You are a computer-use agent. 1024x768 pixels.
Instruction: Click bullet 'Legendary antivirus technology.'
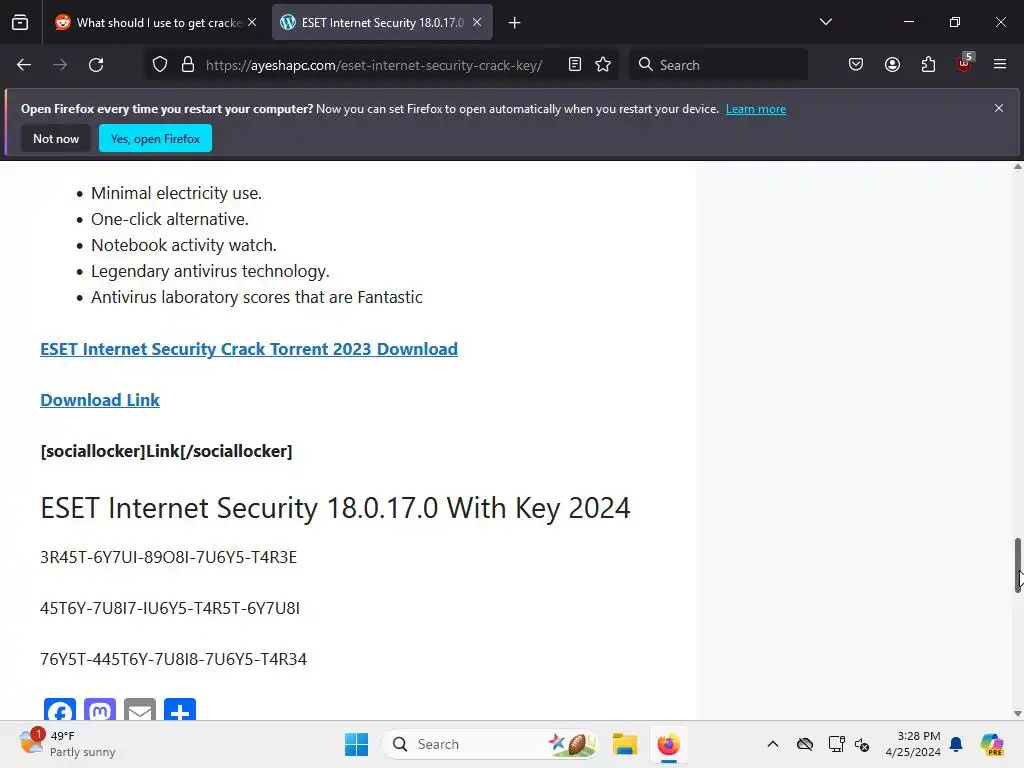tap(210, 271)
